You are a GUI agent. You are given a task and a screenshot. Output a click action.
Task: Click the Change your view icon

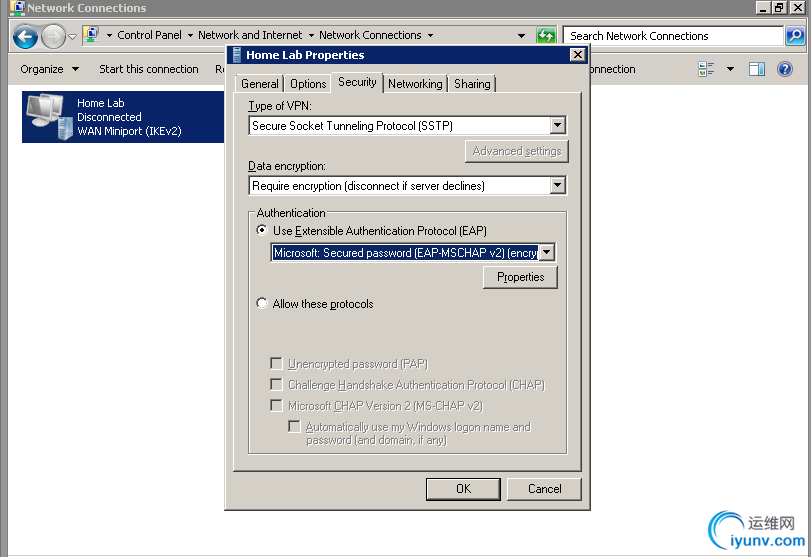(x=706, y=69)
